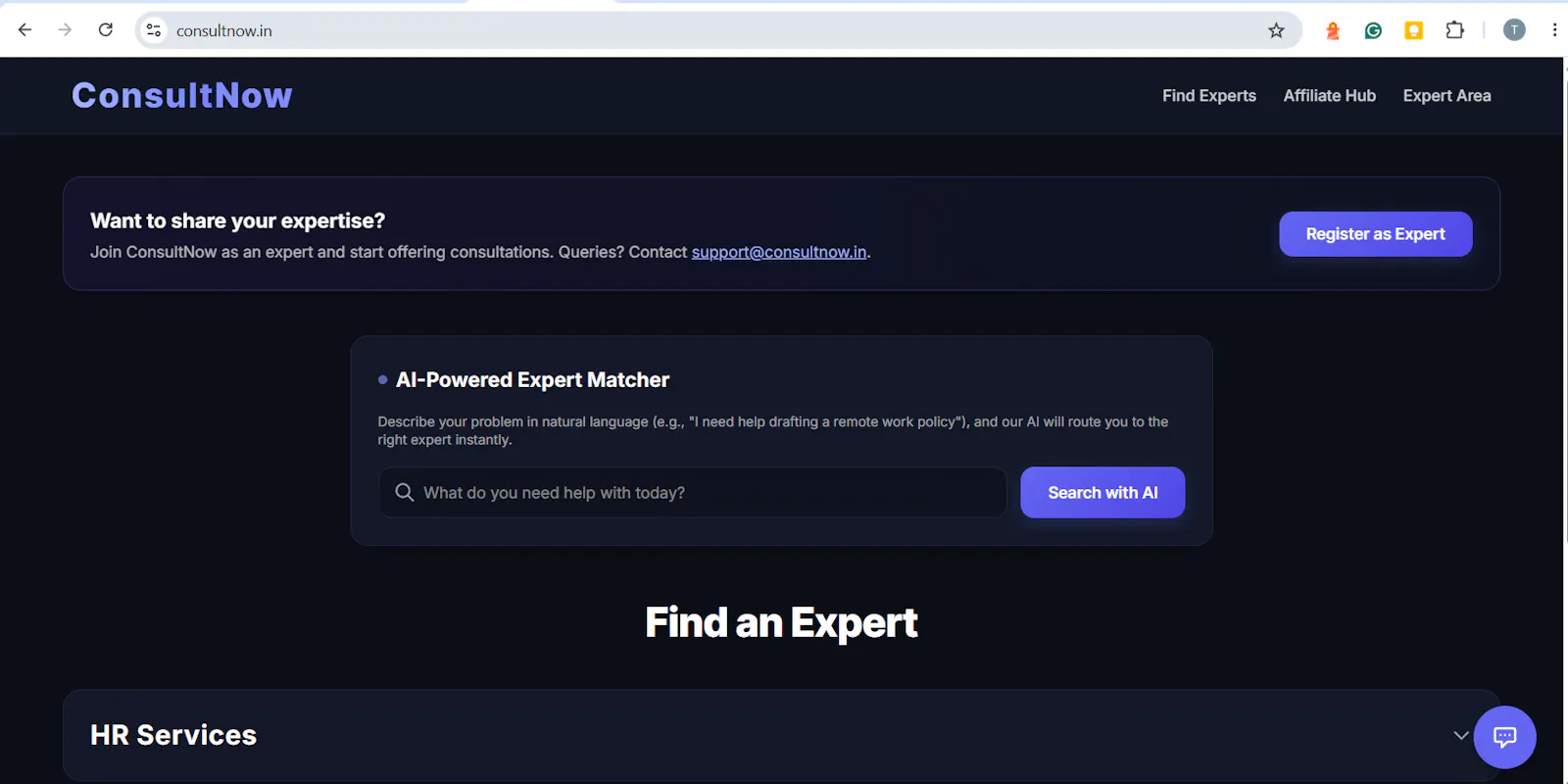Viewport: 1568px width, 784px height.
Task: Open the chat bubble widget
Action: point(1504,737)
